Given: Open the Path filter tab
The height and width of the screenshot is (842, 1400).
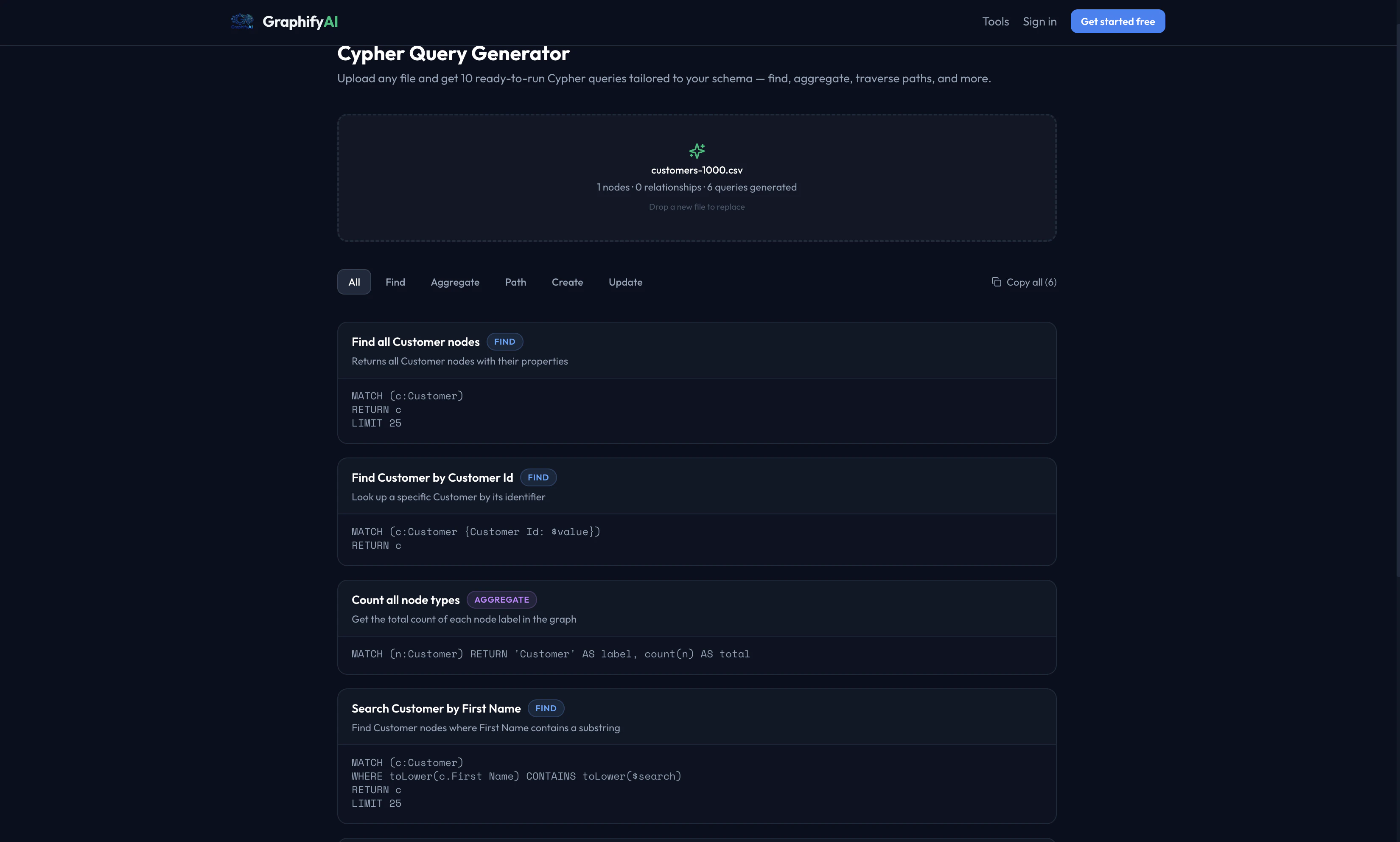Looking at the screenshot, I should tap(515, 282).
